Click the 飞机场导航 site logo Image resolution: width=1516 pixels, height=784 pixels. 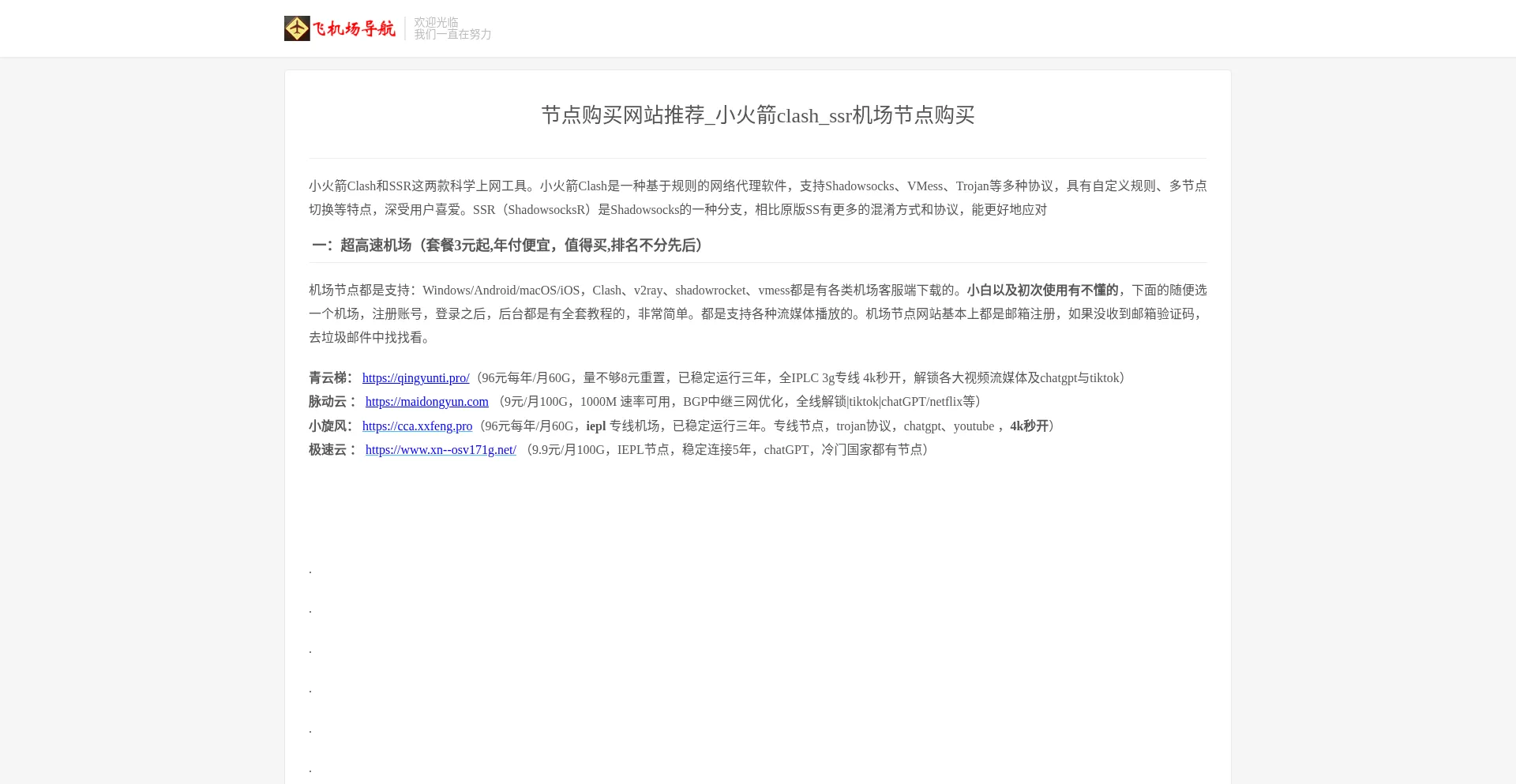point(340,28)
